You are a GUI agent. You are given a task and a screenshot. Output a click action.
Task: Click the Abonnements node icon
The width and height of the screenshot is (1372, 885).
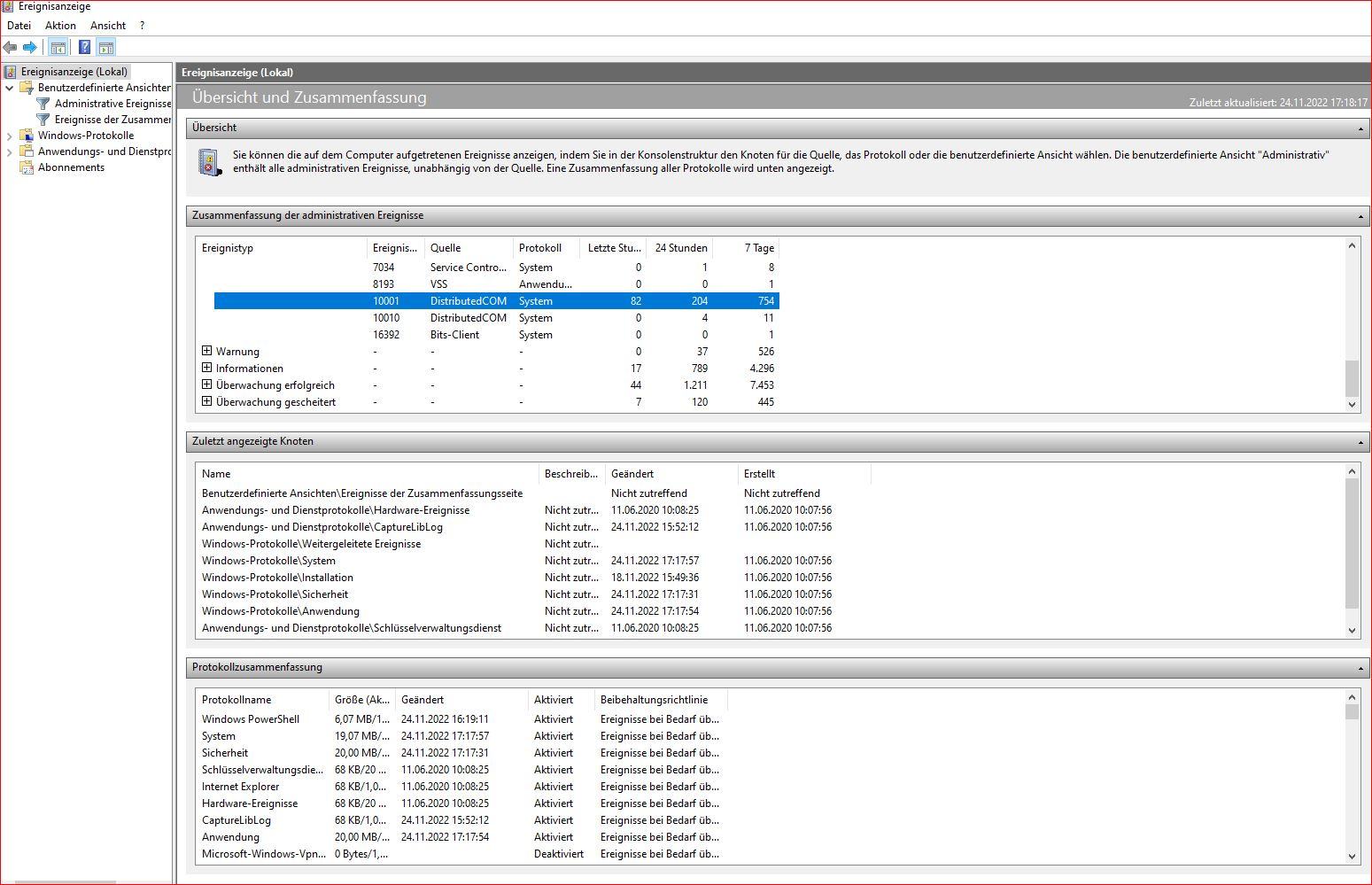(x=27, y=167)
